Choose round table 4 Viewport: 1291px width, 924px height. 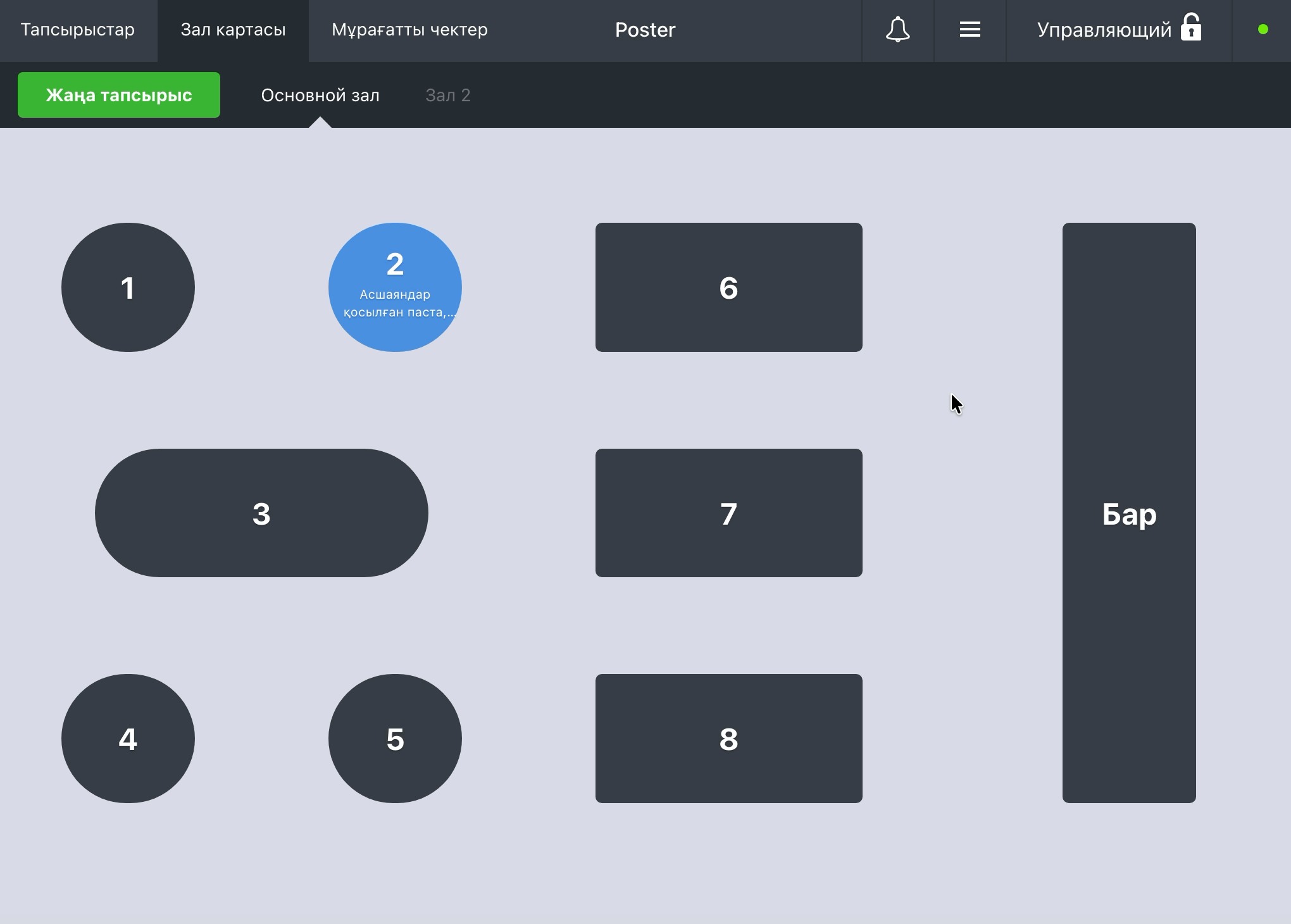click(128, 739)
